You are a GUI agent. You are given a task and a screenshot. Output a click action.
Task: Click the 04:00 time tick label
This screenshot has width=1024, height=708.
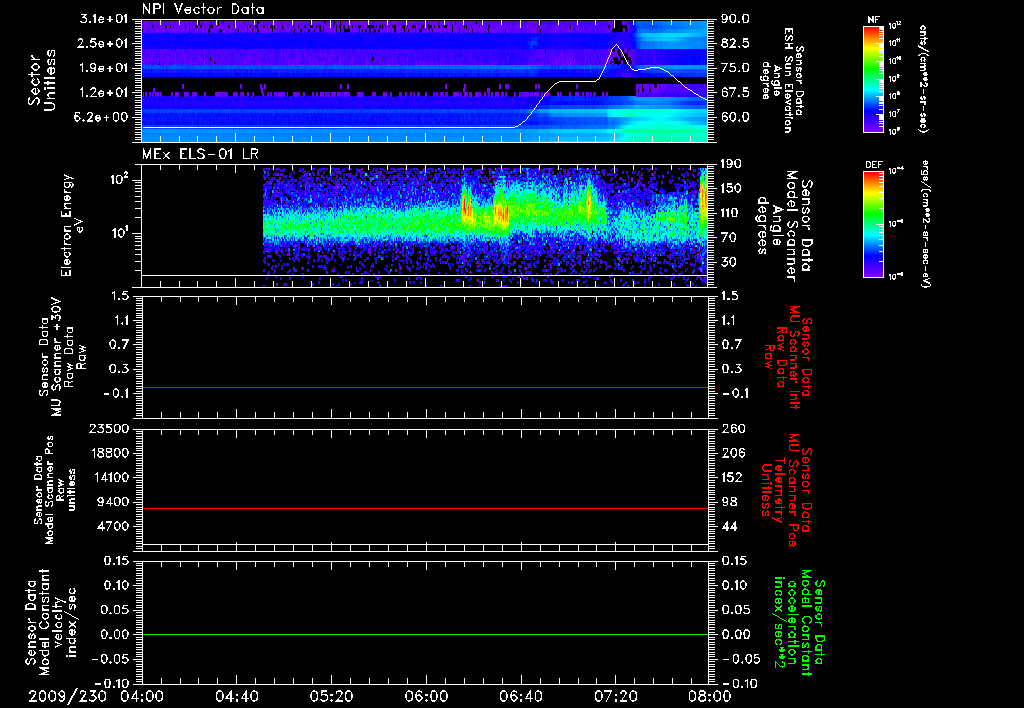142,696
